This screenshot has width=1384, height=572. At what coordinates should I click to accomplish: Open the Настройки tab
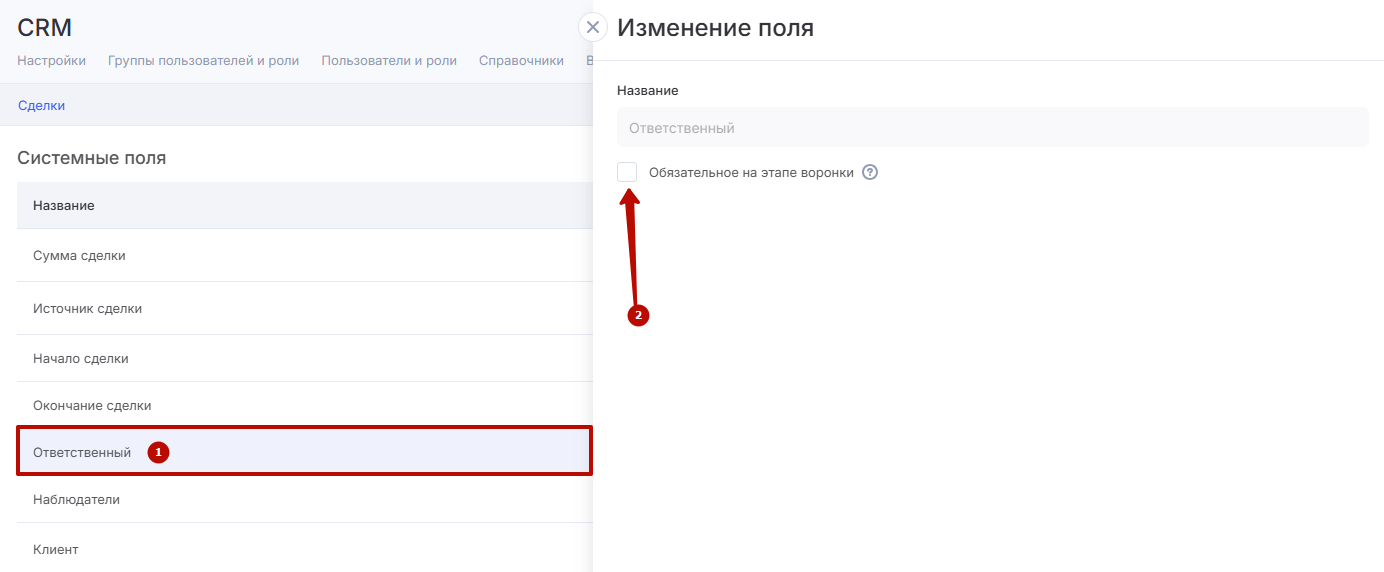[51, 60]
